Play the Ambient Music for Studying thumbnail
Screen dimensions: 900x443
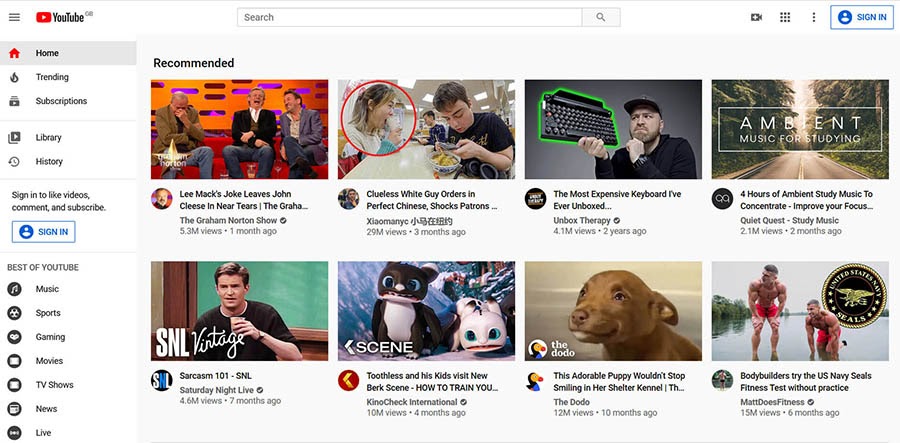click(800, 129)
